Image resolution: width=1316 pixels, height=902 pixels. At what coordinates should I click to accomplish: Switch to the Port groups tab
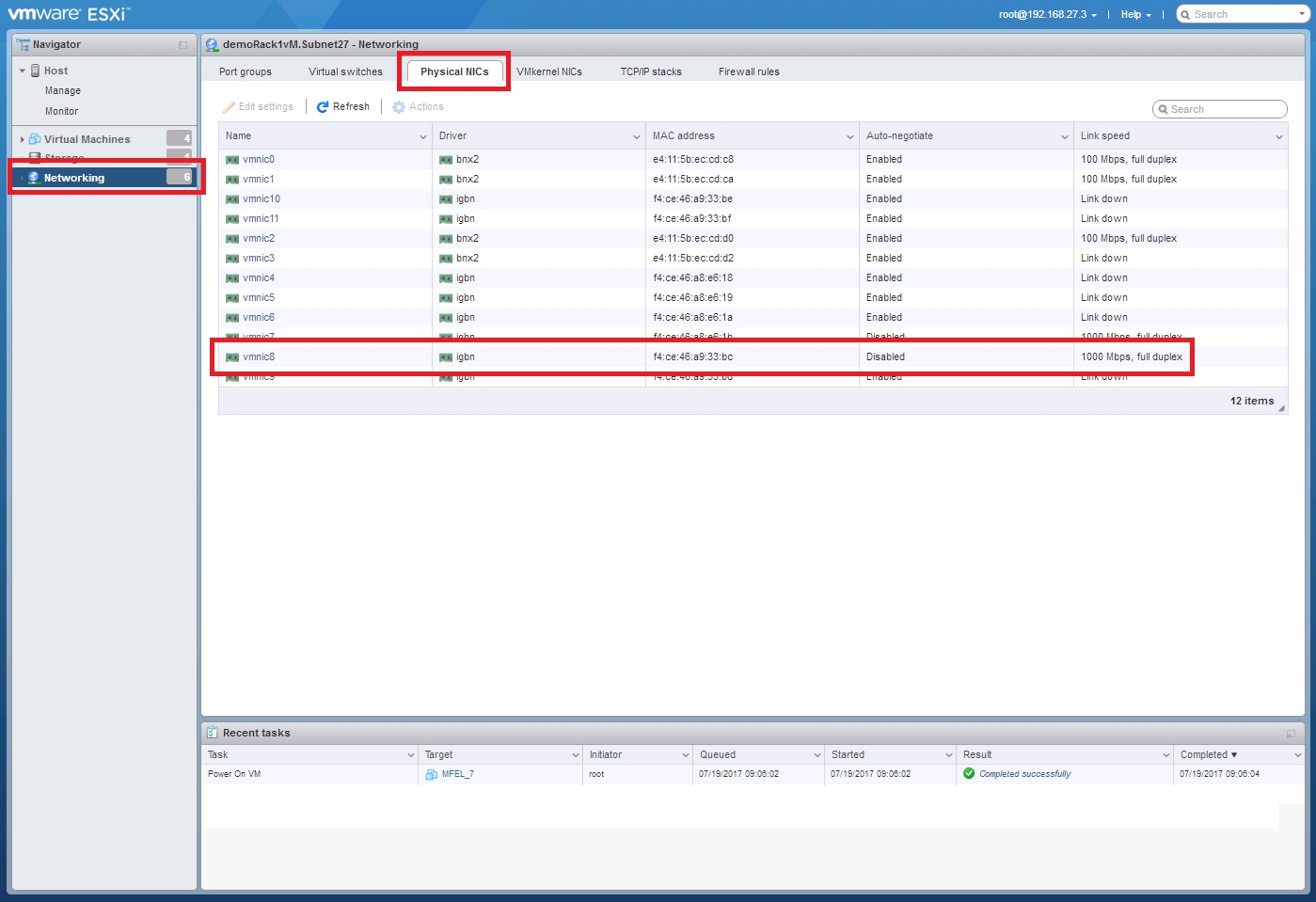(246, 71)
